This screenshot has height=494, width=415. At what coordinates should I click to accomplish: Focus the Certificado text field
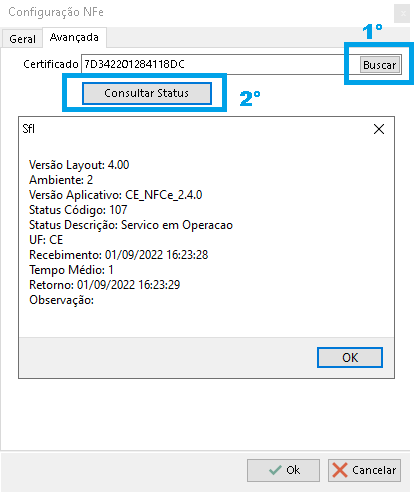coord(213,64)
